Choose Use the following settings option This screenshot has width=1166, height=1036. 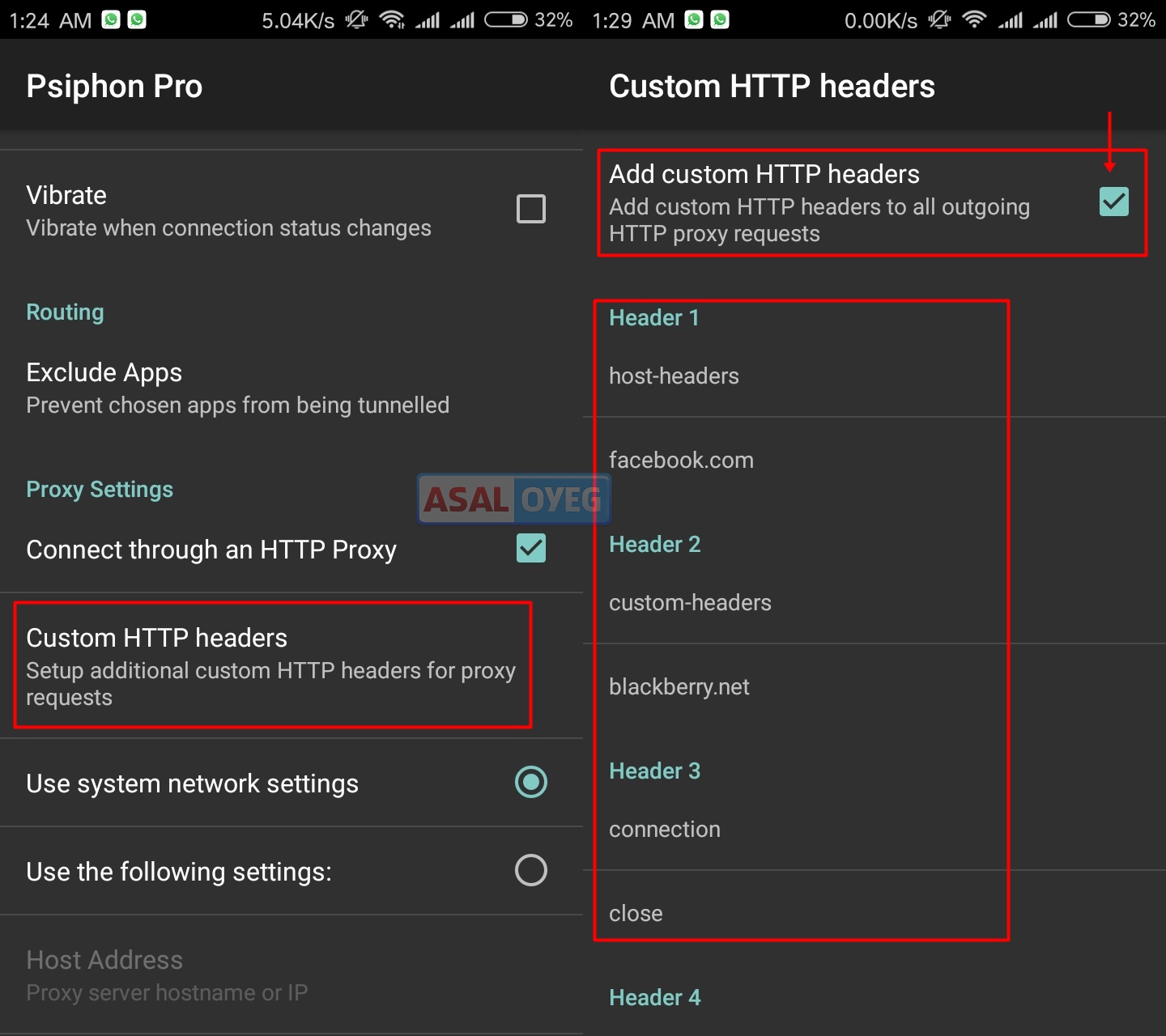[x=530, y=871]
